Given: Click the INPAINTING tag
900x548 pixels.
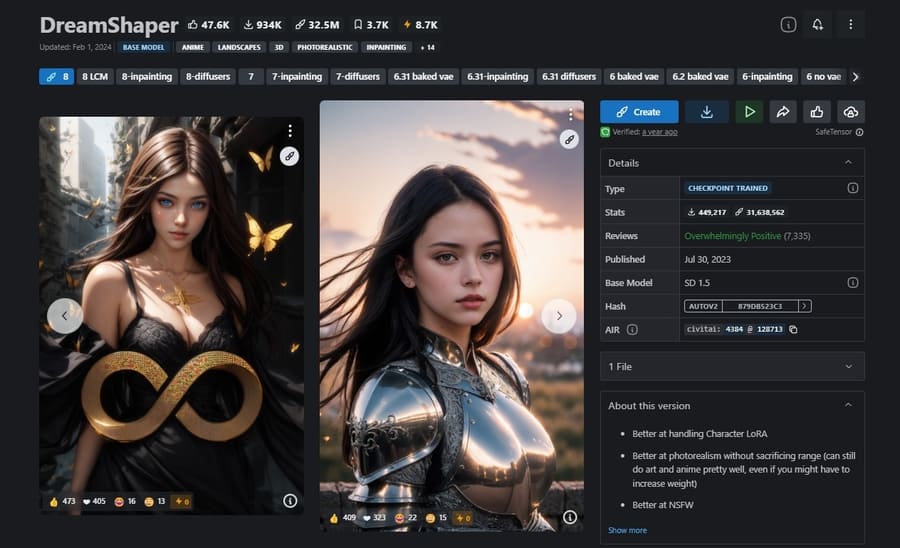Looking at the screenshot, I should click(386, 47).
